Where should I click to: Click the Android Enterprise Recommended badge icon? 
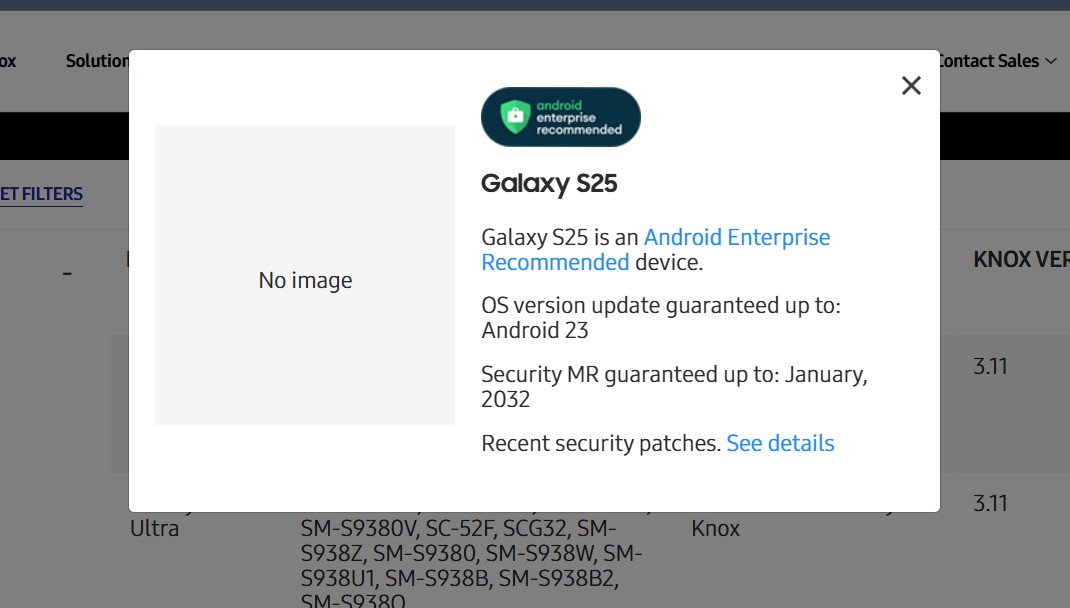[560, 117]
